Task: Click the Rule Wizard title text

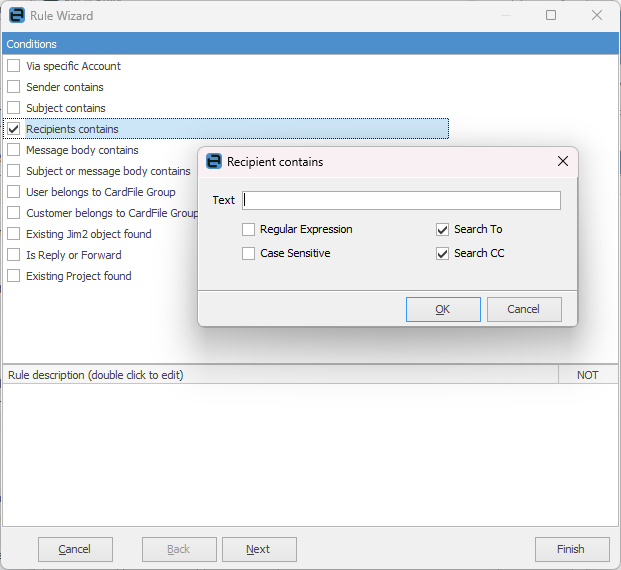Action: [x=62, y=16]
